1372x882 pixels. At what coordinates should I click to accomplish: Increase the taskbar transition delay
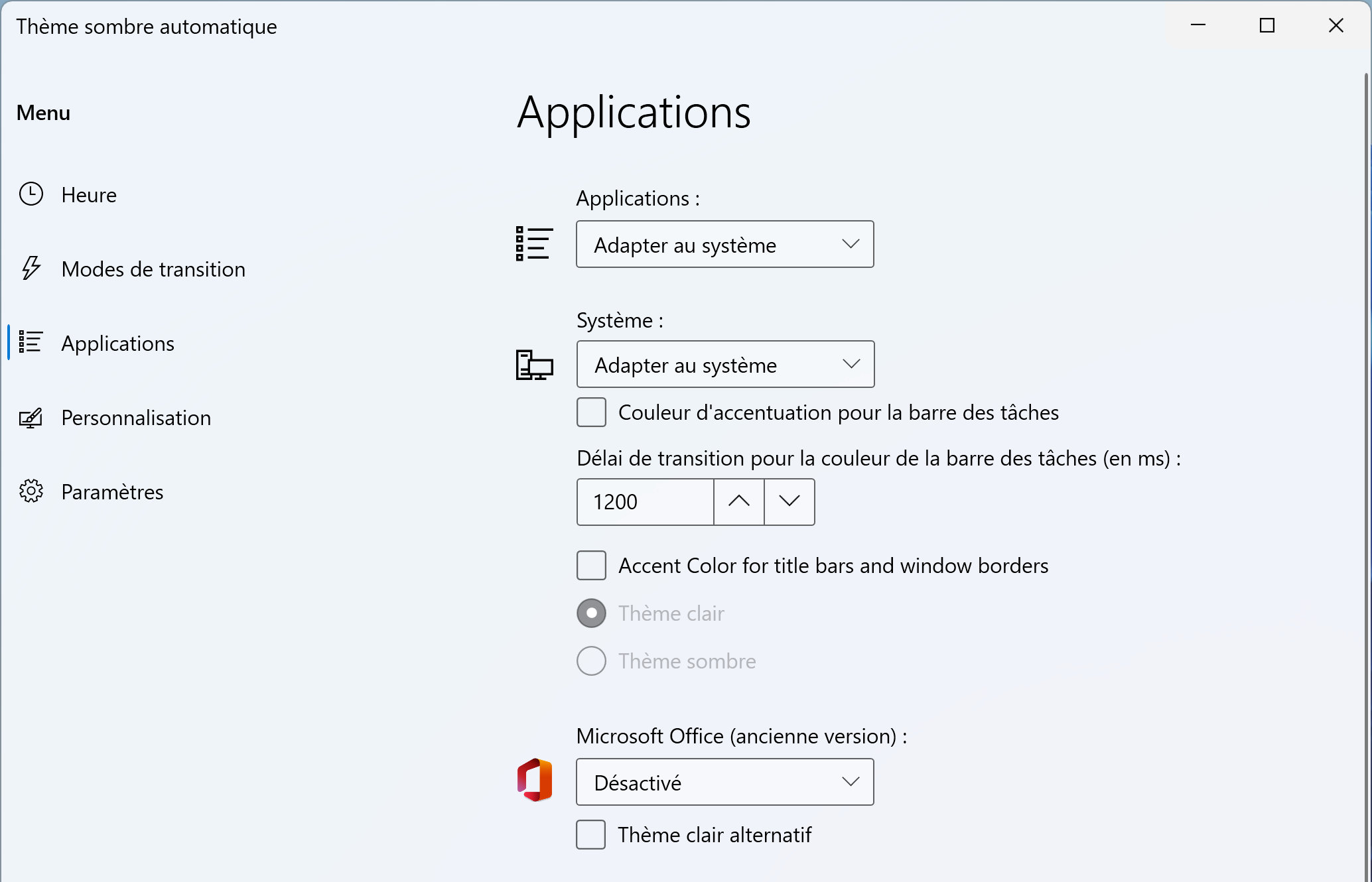[739, 502]
